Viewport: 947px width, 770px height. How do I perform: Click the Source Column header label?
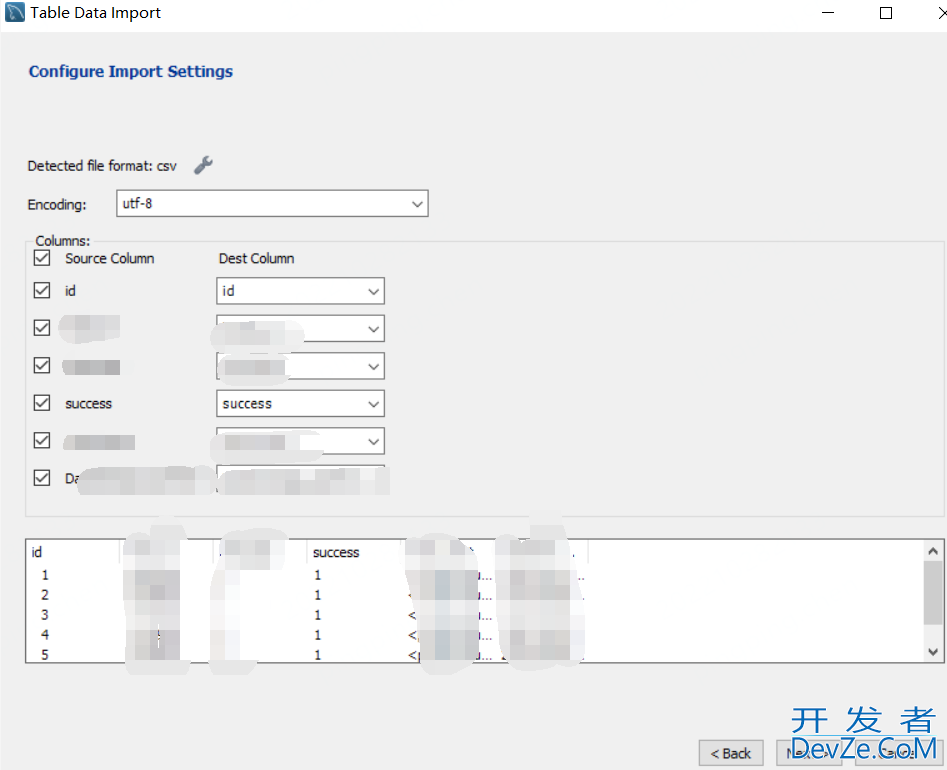tap(109, 258)
